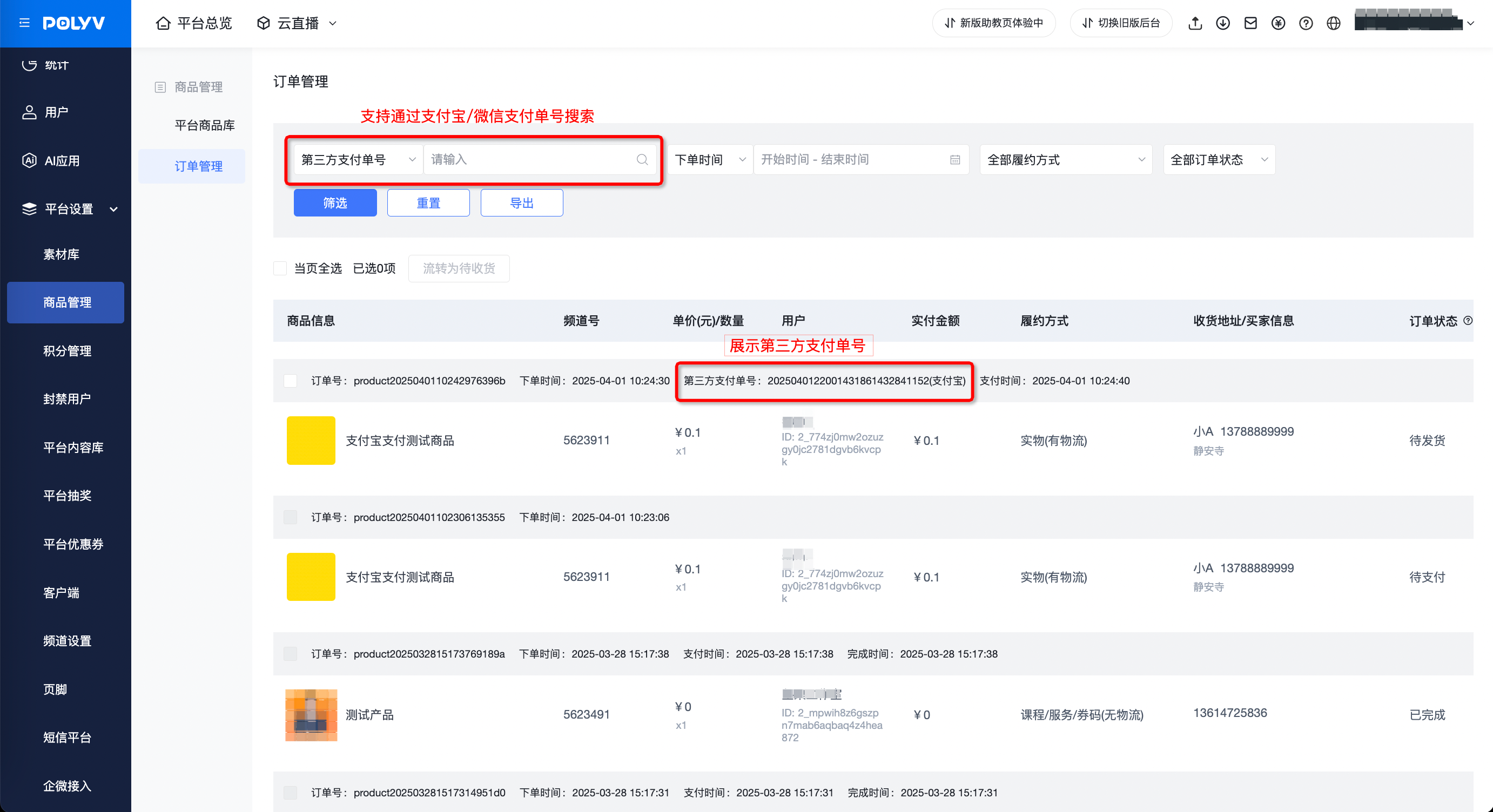Click the 导出 button

522,202
